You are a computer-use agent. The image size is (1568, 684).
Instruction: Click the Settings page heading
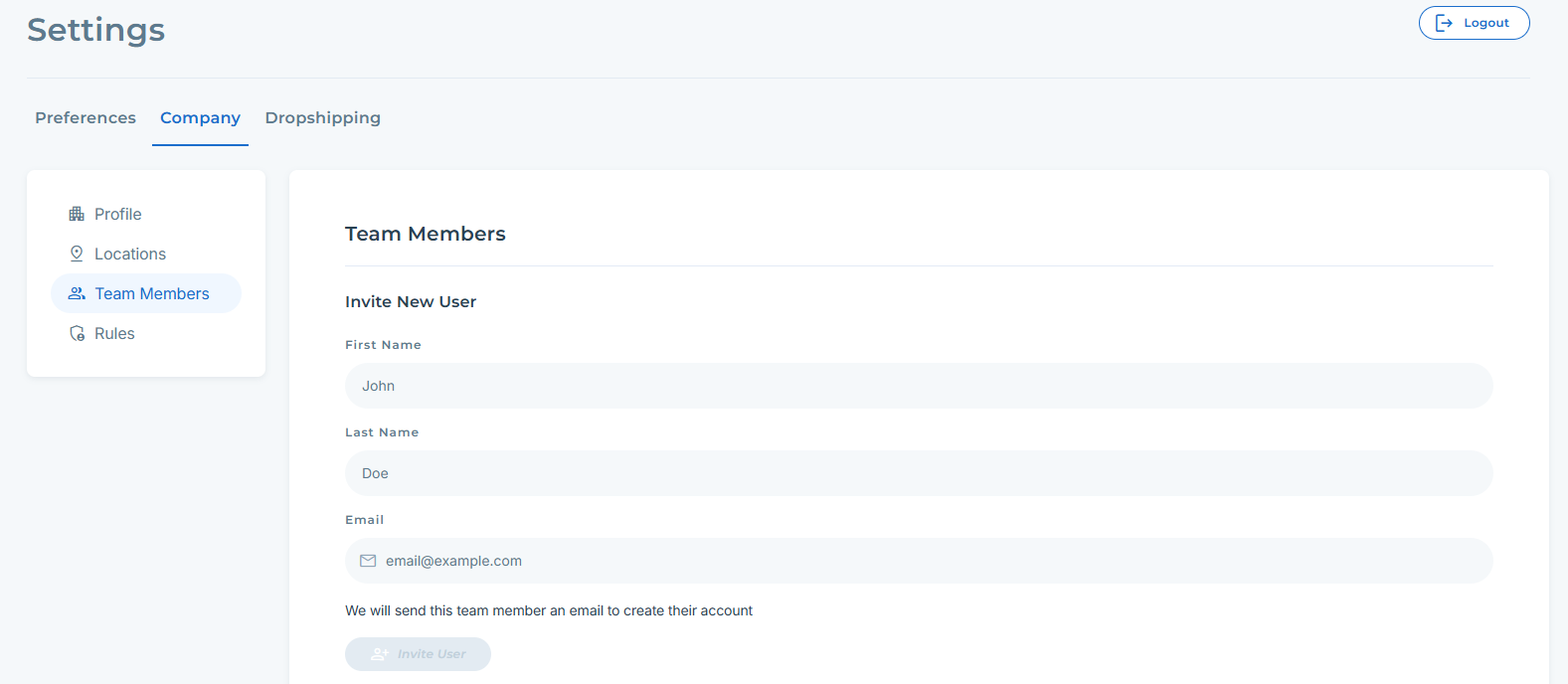(96, 30)
